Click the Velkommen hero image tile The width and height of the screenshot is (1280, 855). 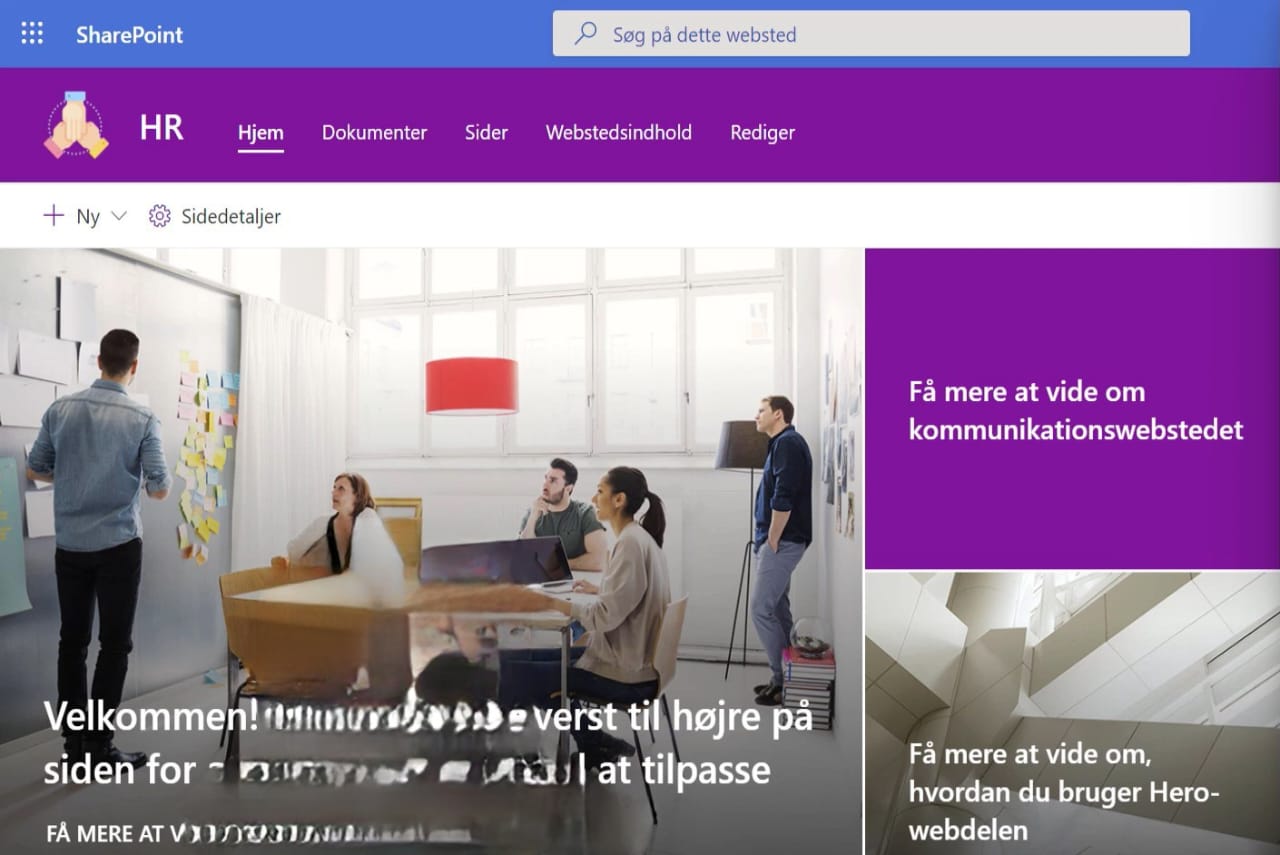pos(431,552)
